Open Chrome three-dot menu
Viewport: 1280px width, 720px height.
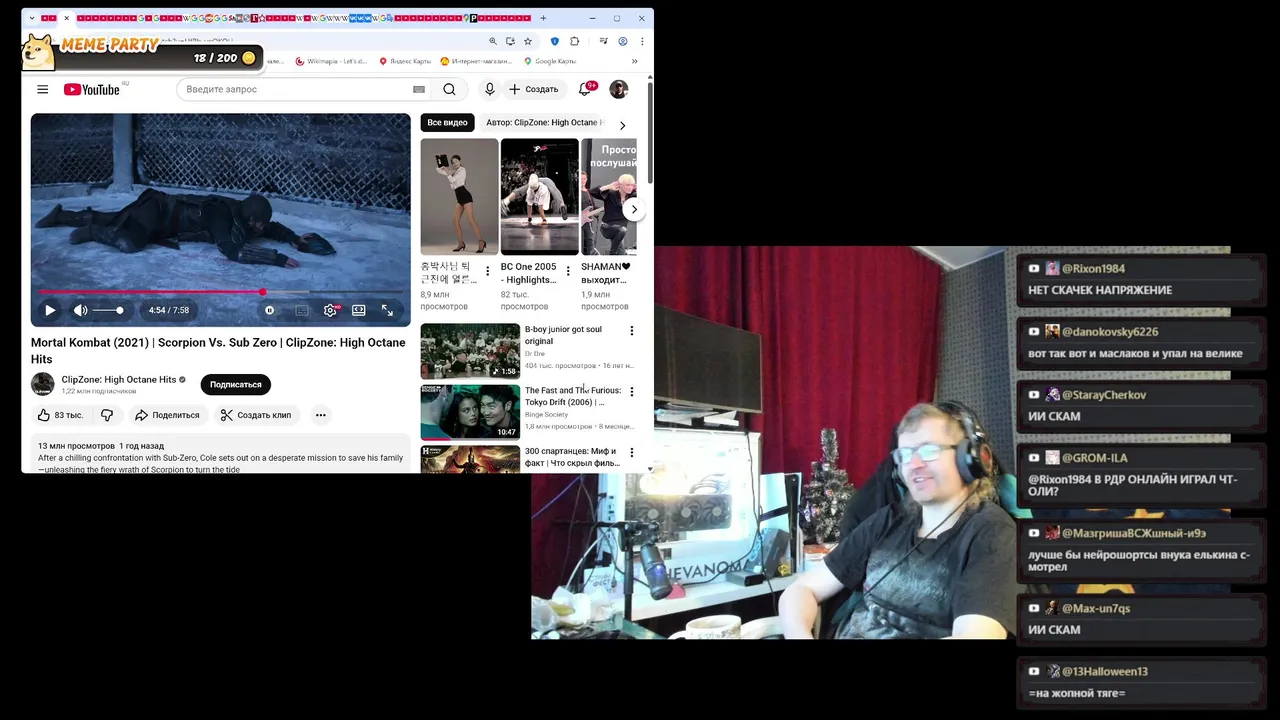coord(641,41)
